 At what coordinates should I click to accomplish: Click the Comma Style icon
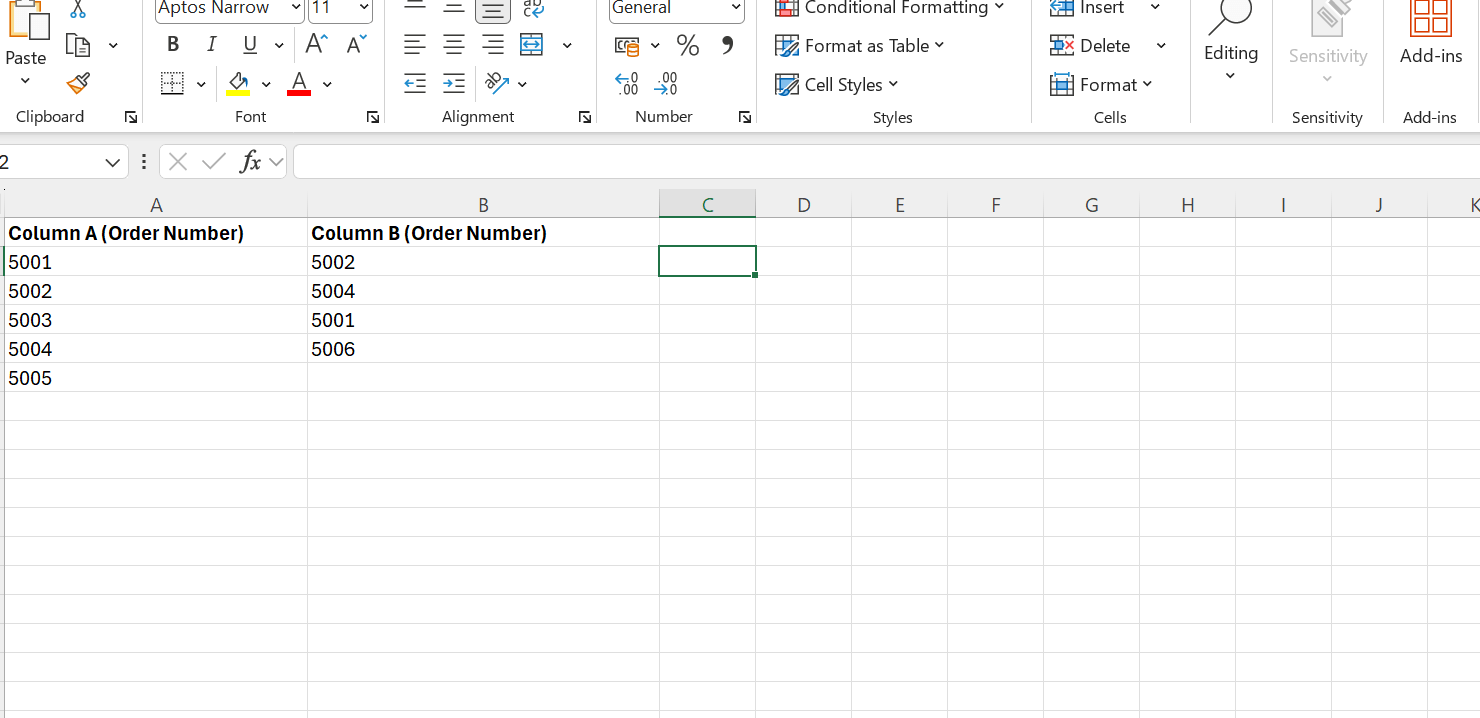(726, 45)
